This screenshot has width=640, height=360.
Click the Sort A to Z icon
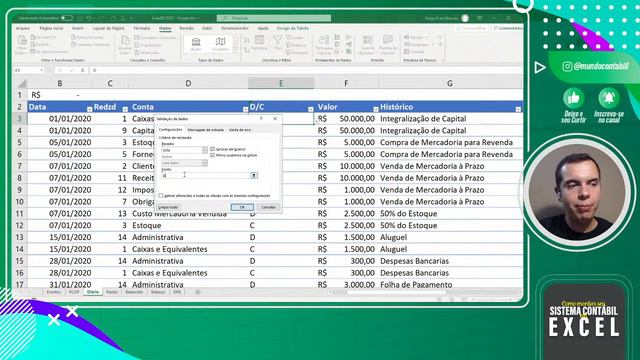(247, 40)
